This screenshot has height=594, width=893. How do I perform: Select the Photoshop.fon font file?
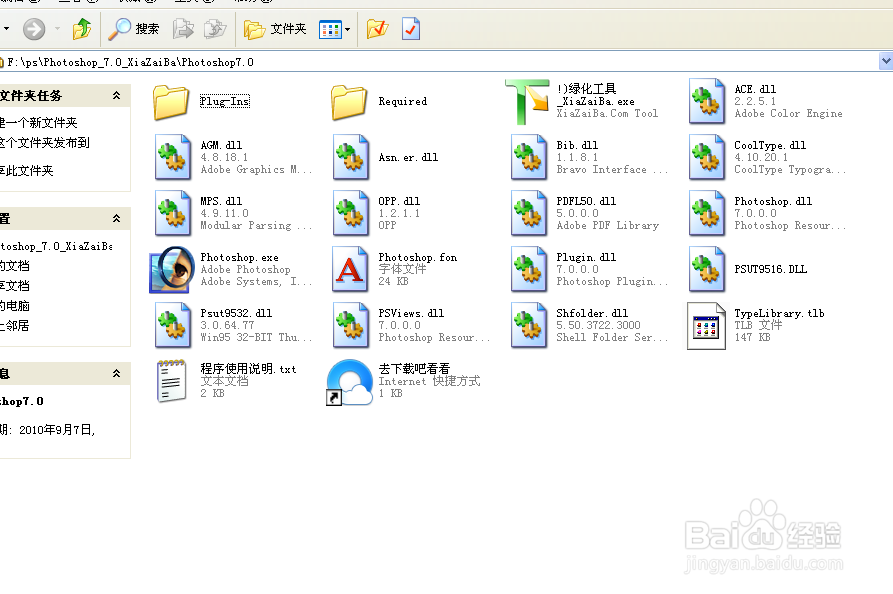(x=350, y=269)
